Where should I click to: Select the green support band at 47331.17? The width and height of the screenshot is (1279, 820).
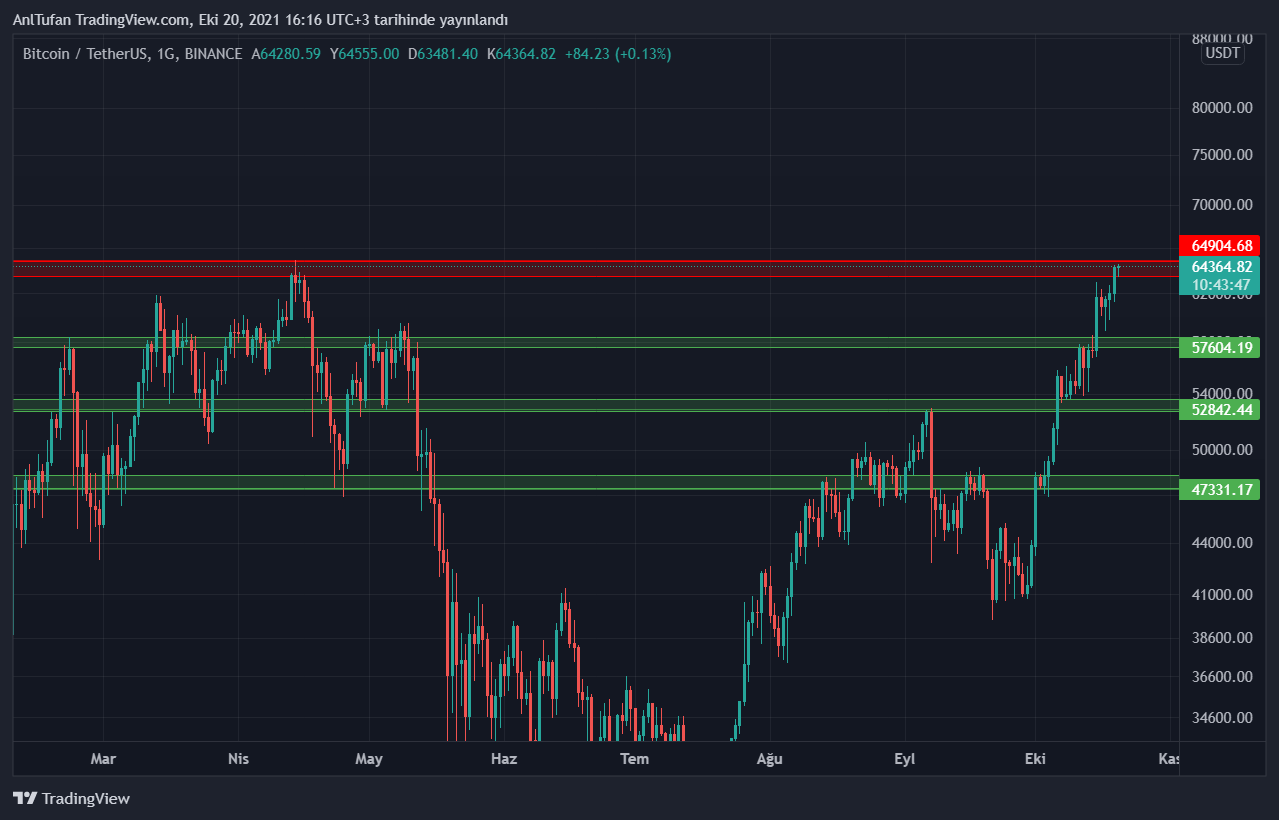(x=595, y=483)
